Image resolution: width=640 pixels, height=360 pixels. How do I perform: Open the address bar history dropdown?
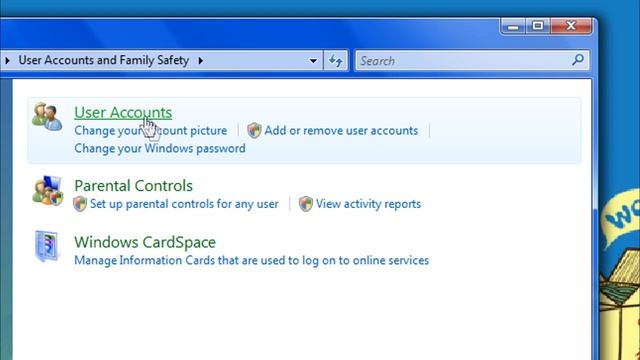pyautogui.click(x=313, y=61)
